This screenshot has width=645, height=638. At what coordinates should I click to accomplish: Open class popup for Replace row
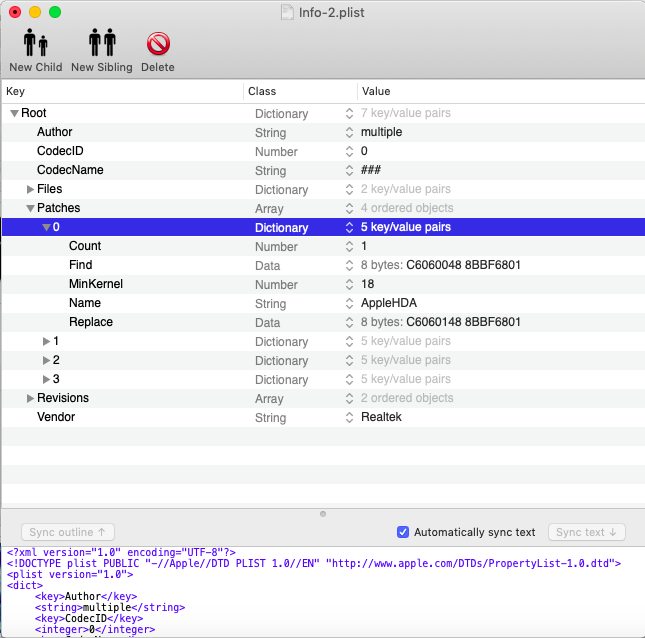coord(349,322)
